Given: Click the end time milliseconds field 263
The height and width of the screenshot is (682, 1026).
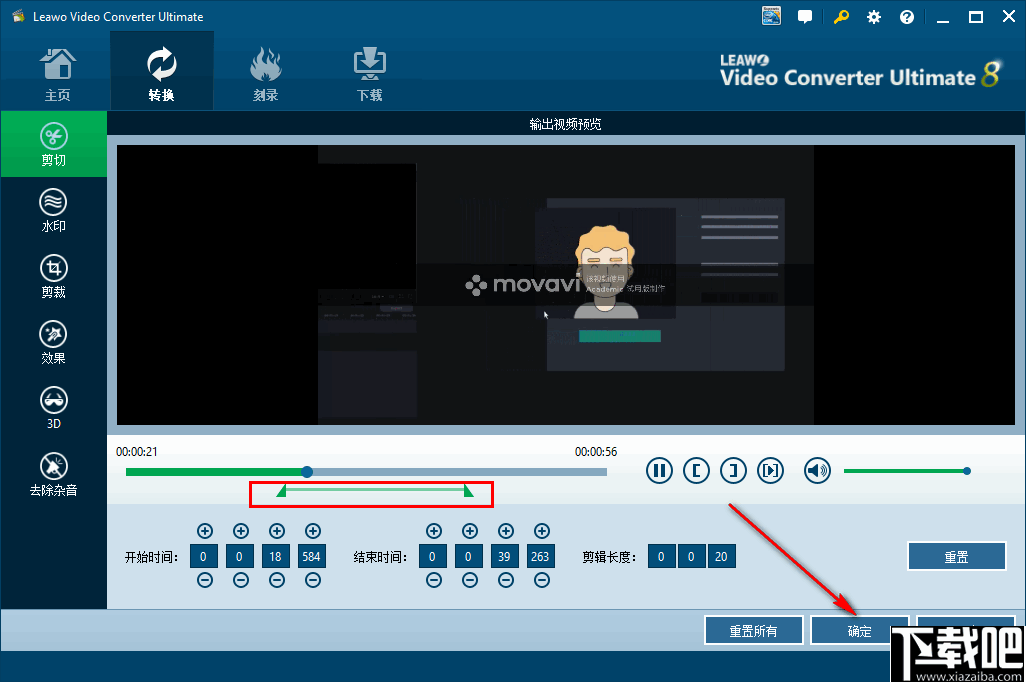Looking at the screenshot, I should (x=540, y=556).
